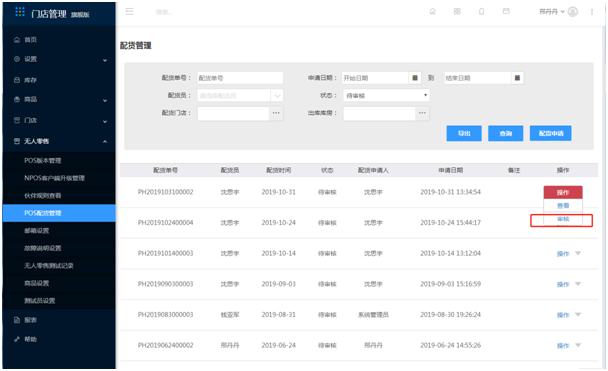Open notifications bell icon
This screenshot has width=608, height=371.
pyautogui.click(x=482, y=11)
